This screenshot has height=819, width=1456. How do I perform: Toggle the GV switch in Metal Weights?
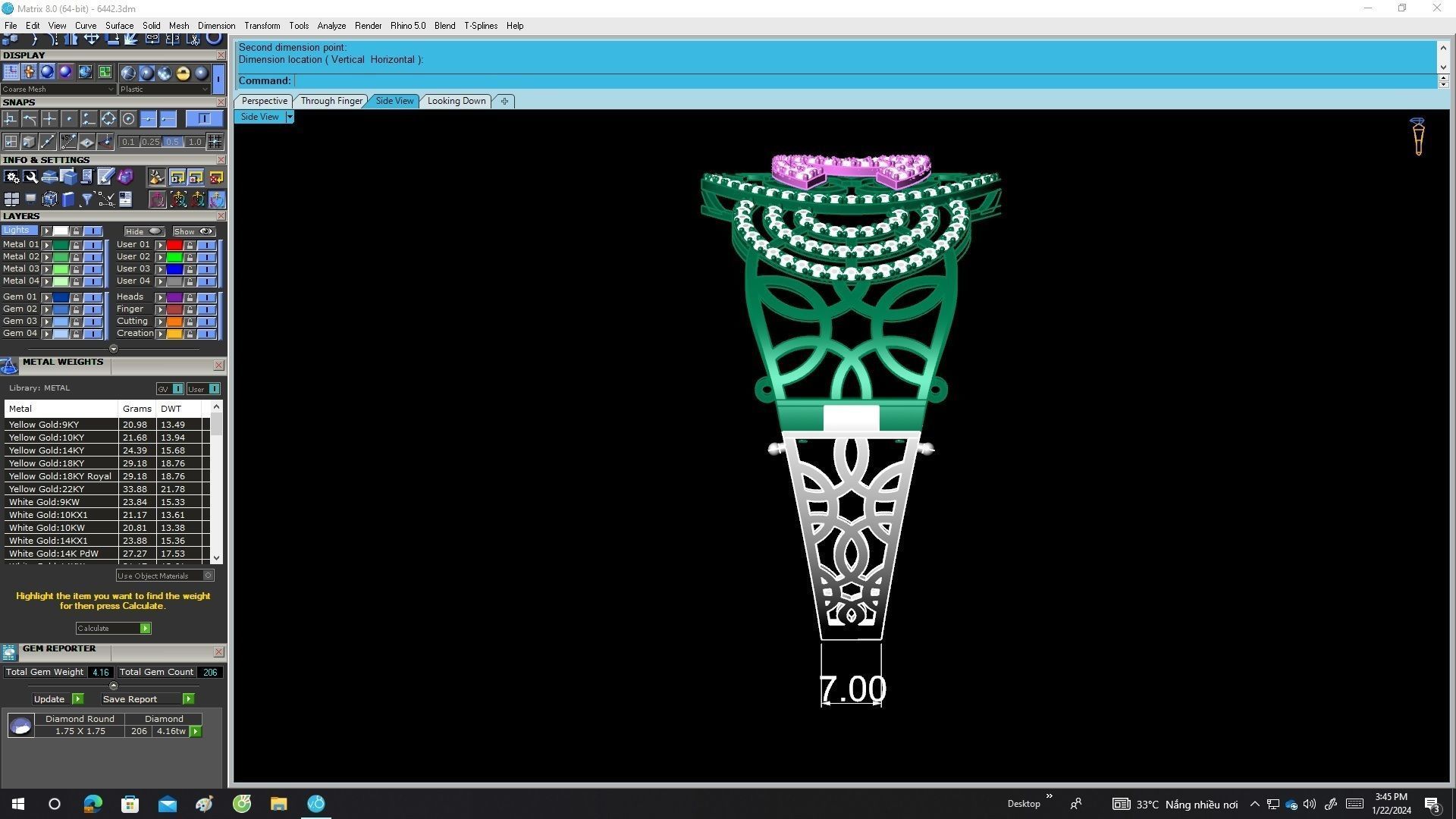tap(170, 389)
